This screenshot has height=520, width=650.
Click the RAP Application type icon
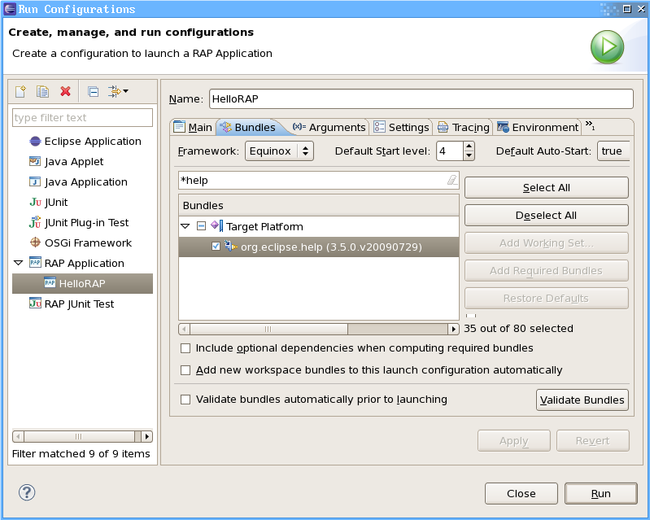[x=35, y=263]
